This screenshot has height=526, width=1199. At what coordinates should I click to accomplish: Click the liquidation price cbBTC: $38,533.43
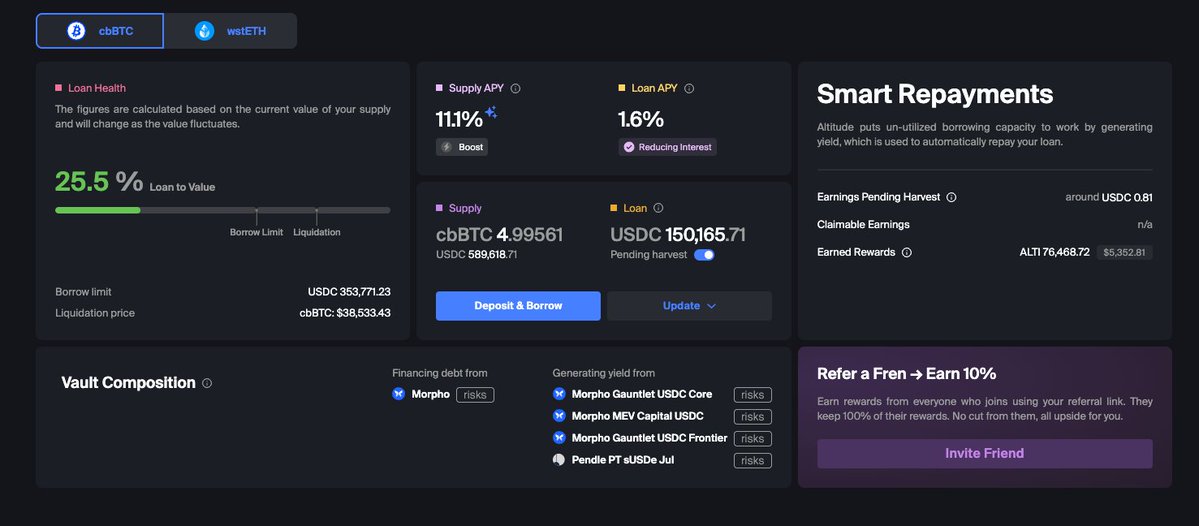tap(345, 313)
